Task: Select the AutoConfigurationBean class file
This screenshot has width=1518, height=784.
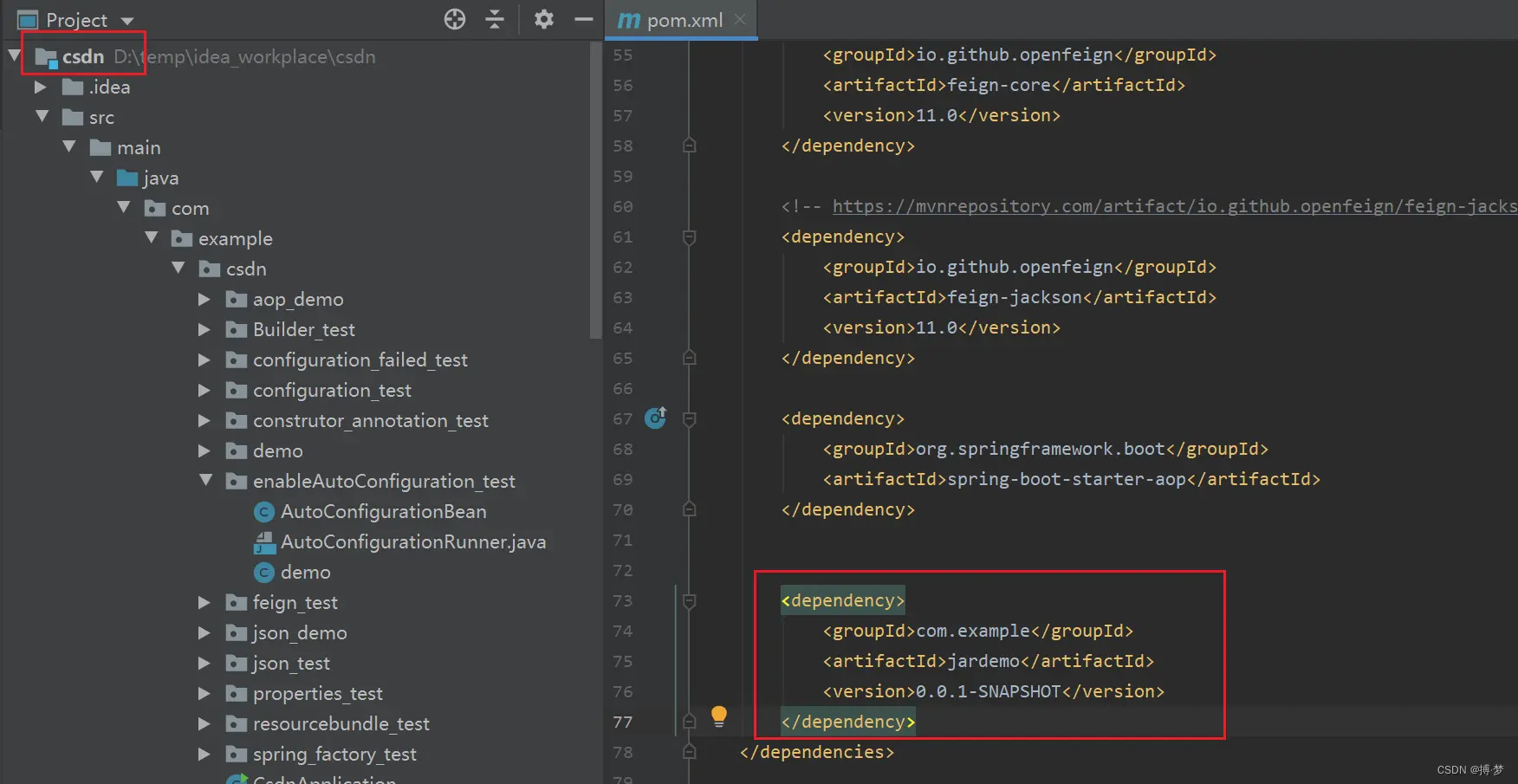Action: pos(383,511)
